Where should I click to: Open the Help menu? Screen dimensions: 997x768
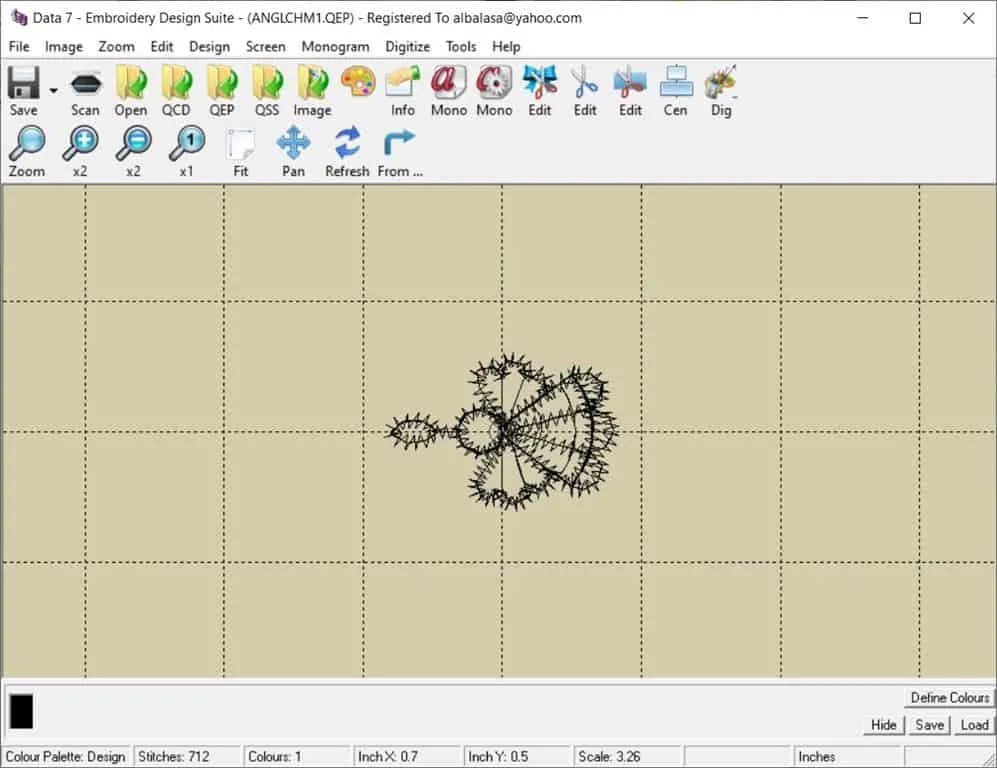[x=506, y=46]
